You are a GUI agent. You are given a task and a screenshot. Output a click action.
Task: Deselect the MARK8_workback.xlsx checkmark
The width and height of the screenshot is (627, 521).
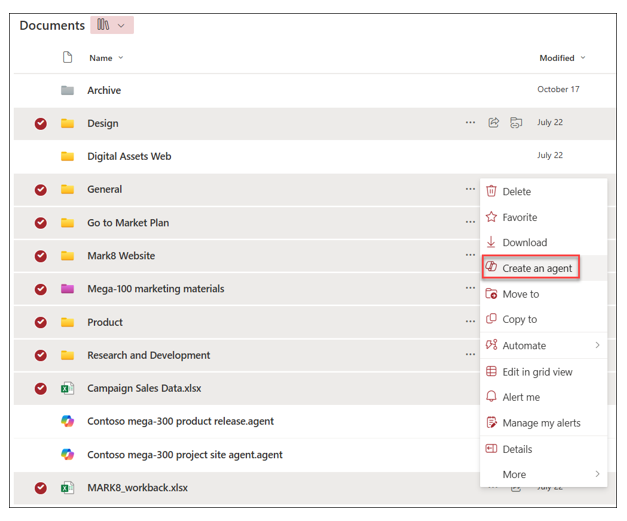tap(40, 488)
